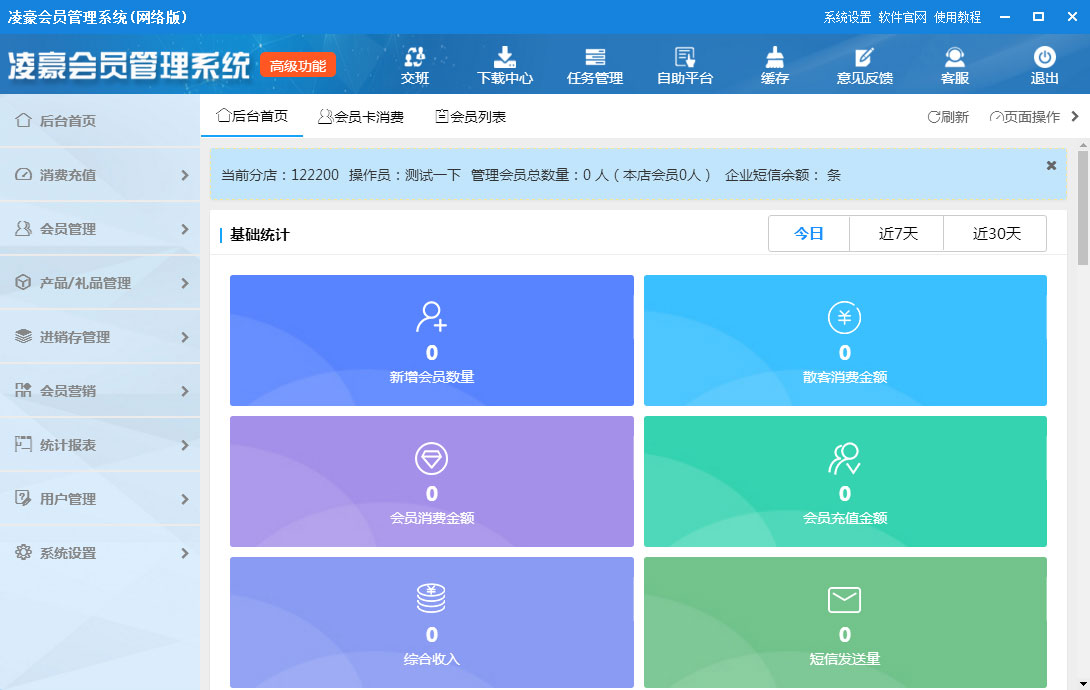Open the 下载中心 download center icon
1090x690 pixels.
pyautogui.click(x=505, y=57)
